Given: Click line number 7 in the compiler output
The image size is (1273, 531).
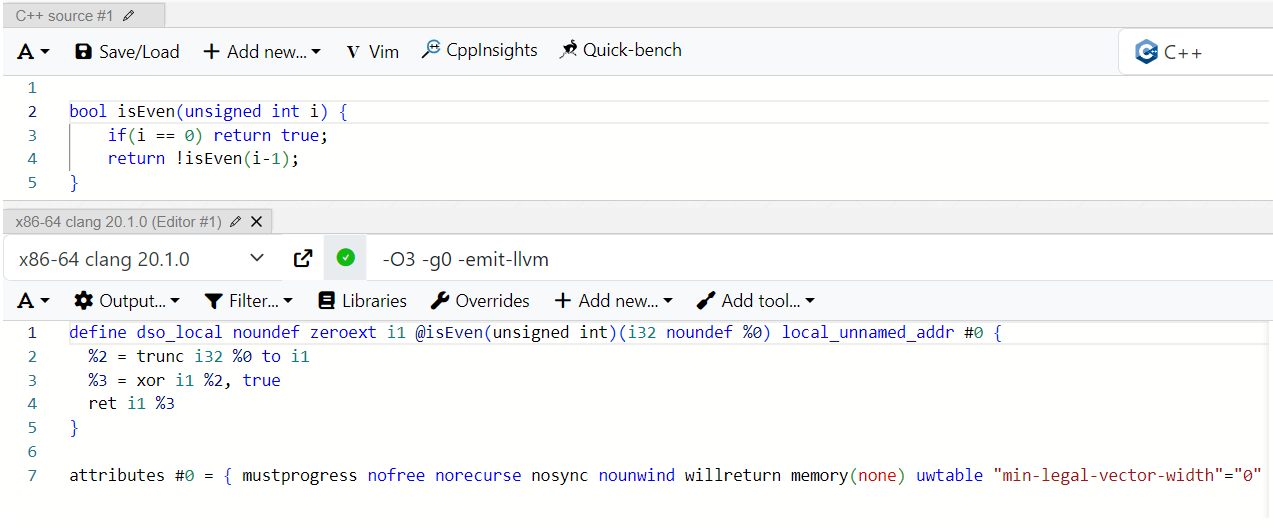Looking at the screenshot, I should (32, 475).
